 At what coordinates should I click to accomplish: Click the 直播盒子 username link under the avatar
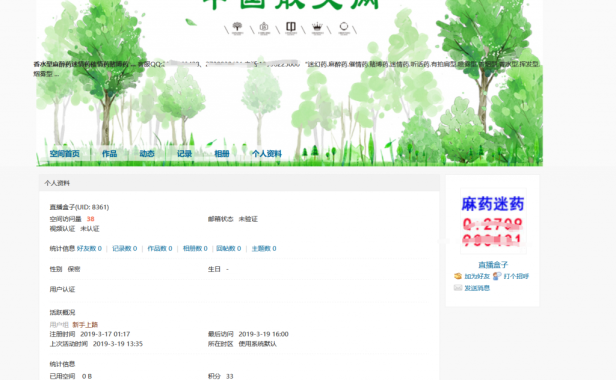493,265
